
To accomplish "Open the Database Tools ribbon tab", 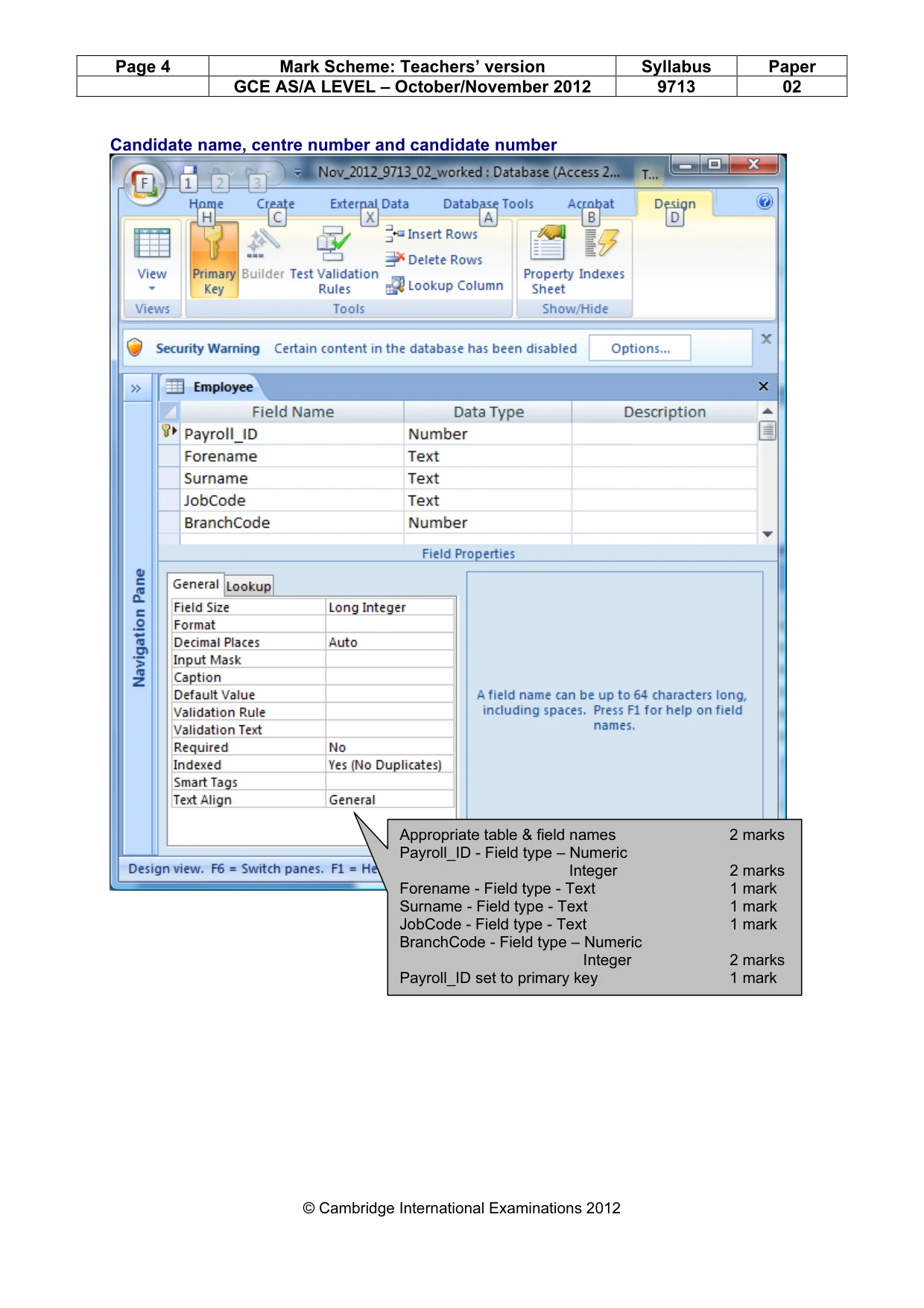I will point(488,203).
